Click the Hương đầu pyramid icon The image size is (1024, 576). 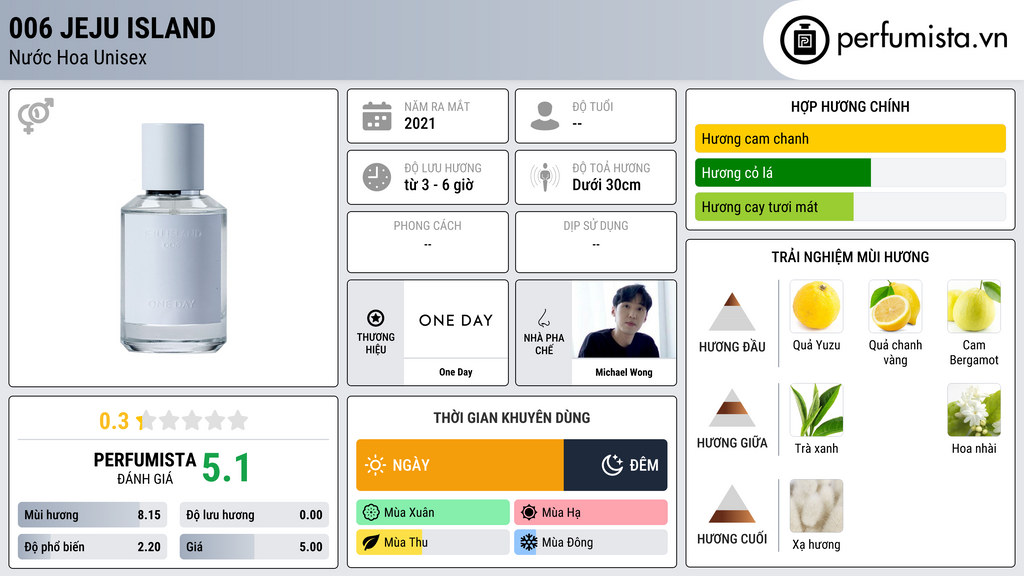pos(732,312)
